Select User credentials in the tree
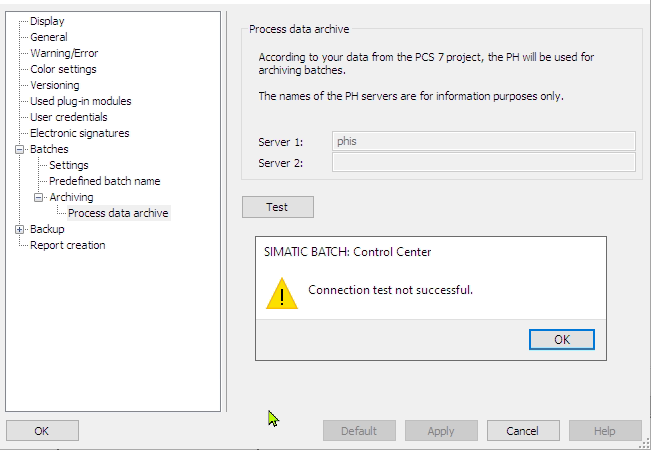This screenshot has width=651, height=450. pos(68,117)
